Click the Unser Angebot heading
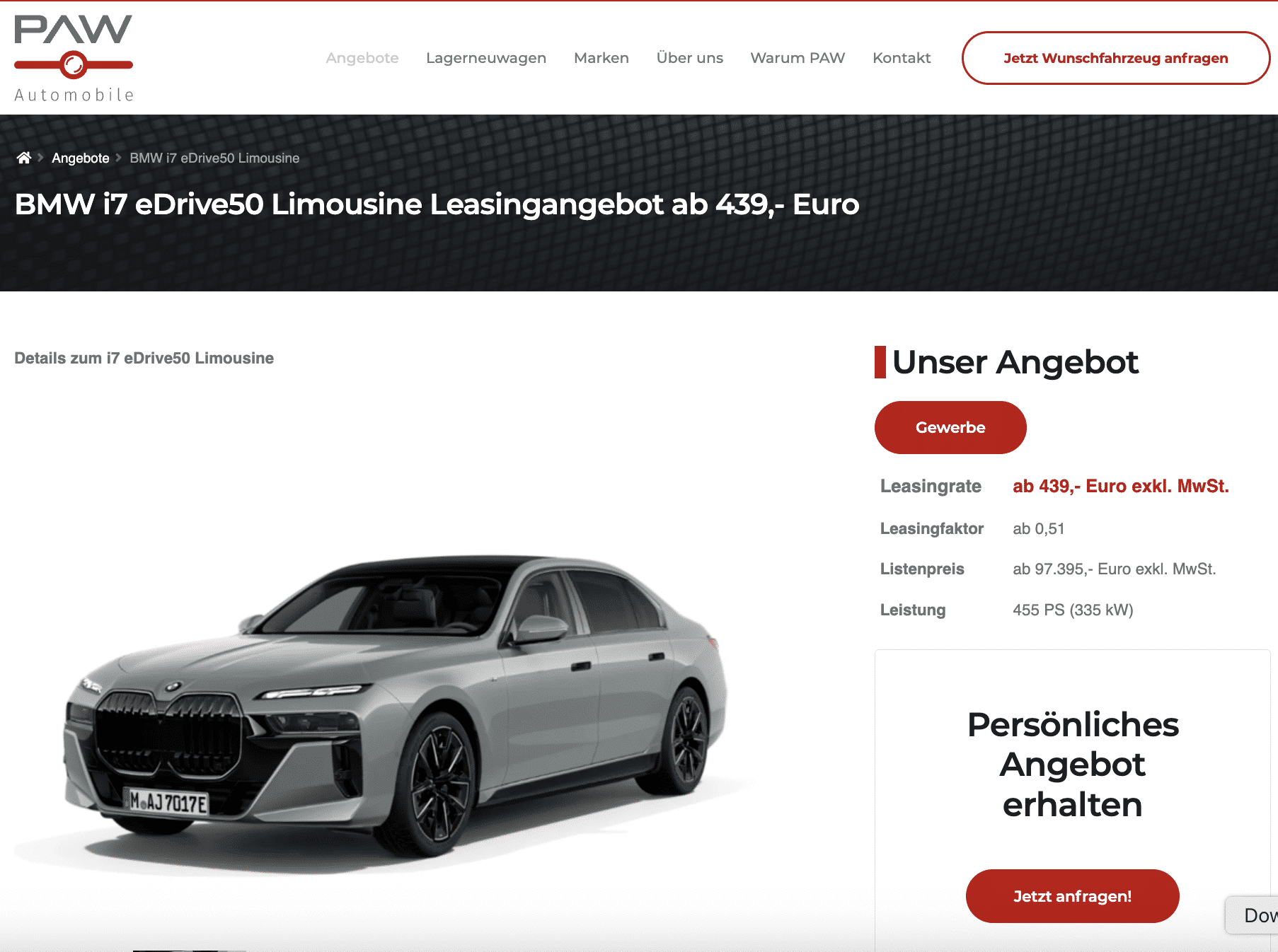The width and height of the screenshot is (1278, 952). point(1015,362)
